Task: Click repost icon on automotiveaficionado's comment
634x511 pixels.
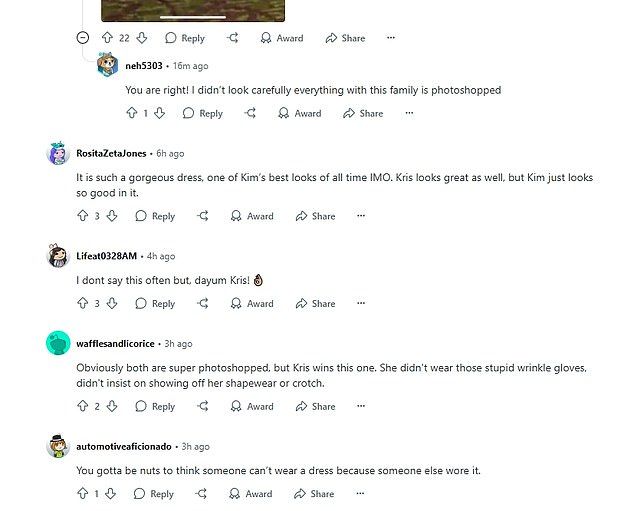Action: pos(201,494)
